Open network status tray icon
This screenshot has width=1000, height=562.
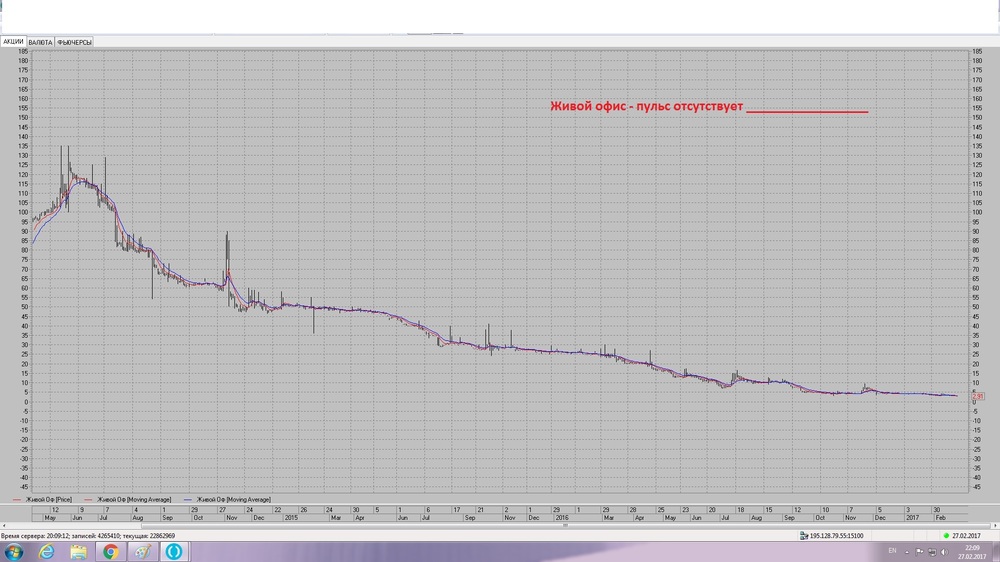point(932,552)
